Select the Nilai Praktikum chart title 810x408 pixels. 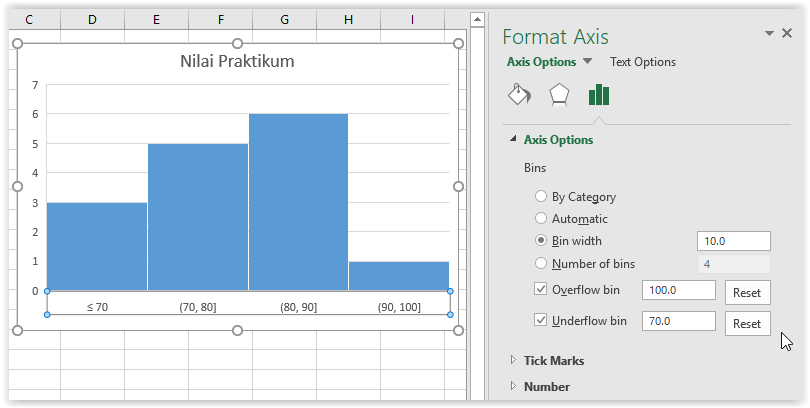click(x=237, y=61)
